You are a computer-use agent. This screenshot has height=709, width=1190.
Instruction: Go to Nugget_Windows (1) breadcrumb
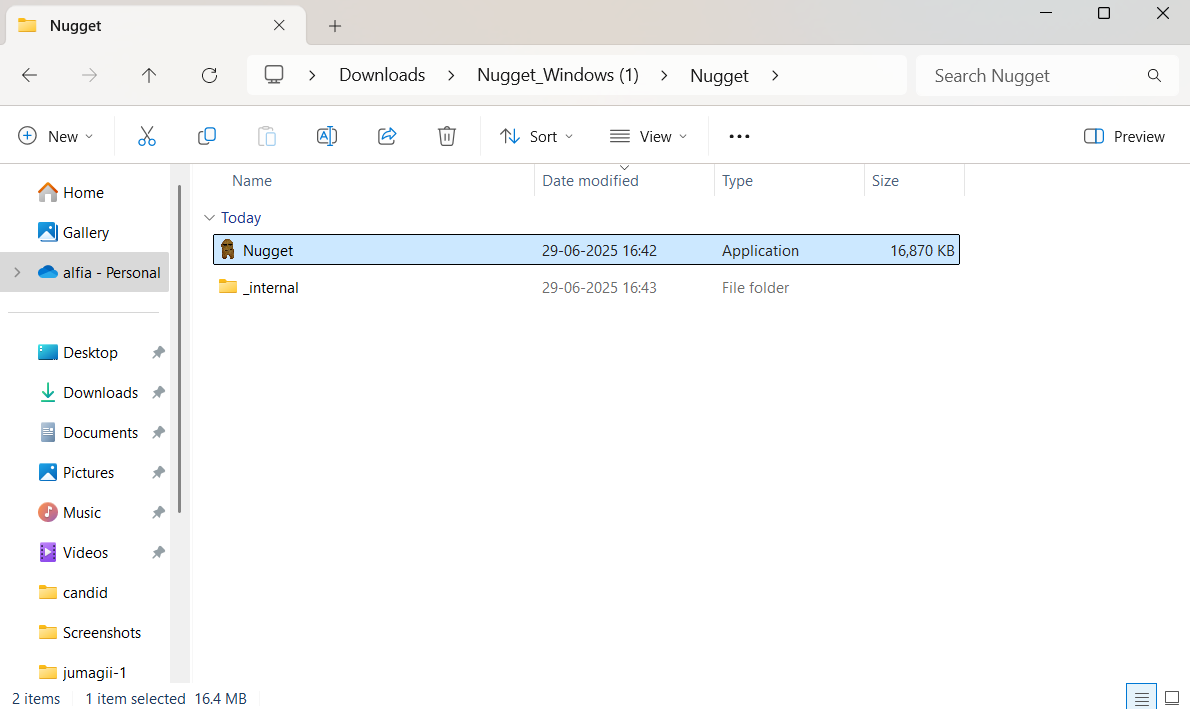point(558,75)
